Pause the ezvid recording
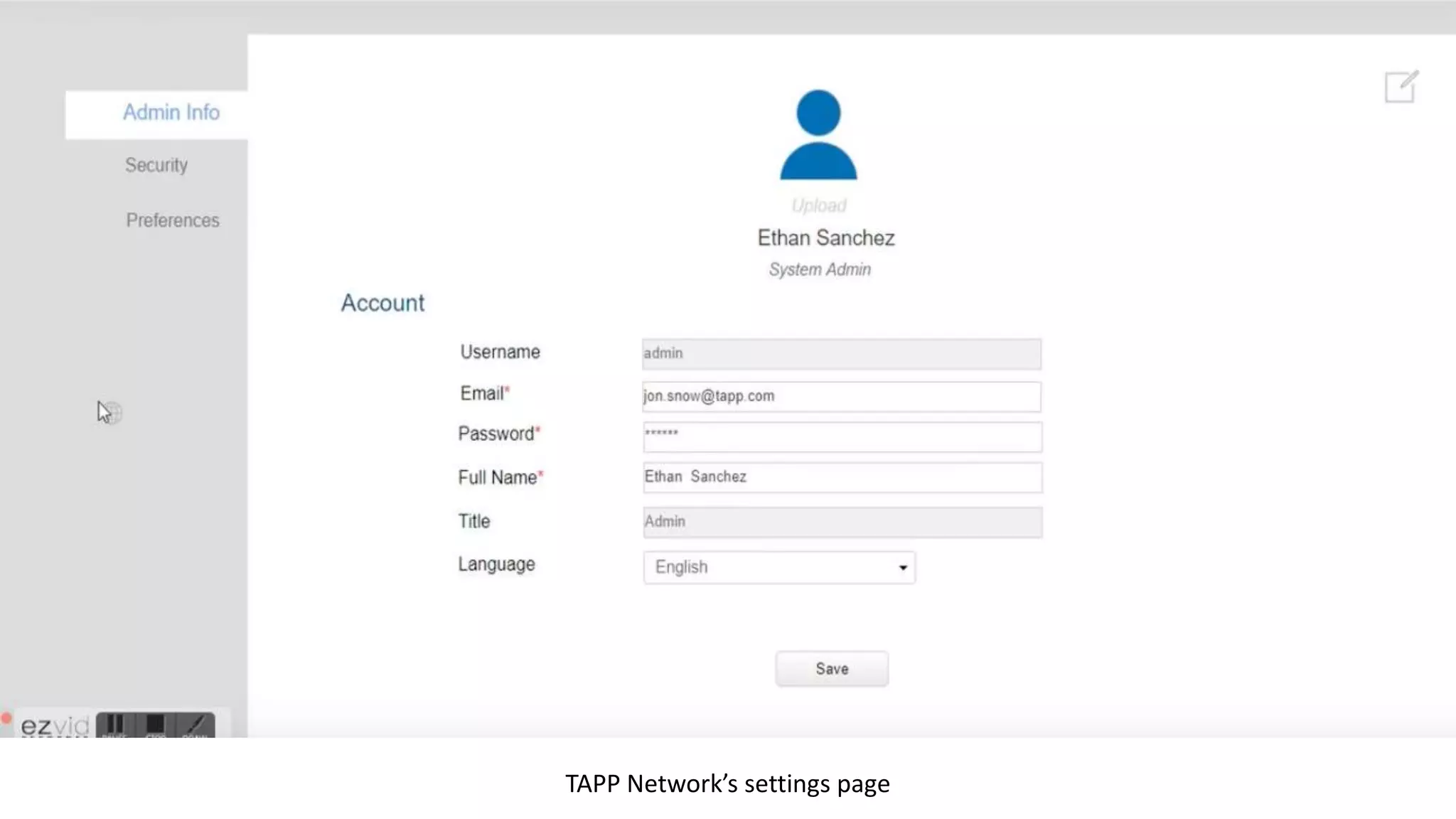The width and height of the screenshot is (1456, 819). pos(114,725)
